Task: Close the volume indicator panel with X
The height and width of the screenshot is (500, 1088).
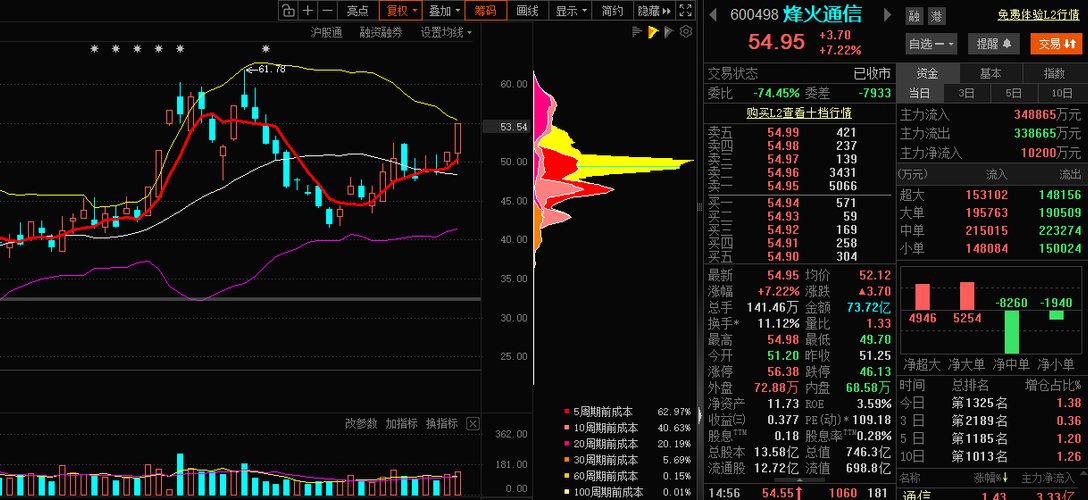Action: point(473,424)
